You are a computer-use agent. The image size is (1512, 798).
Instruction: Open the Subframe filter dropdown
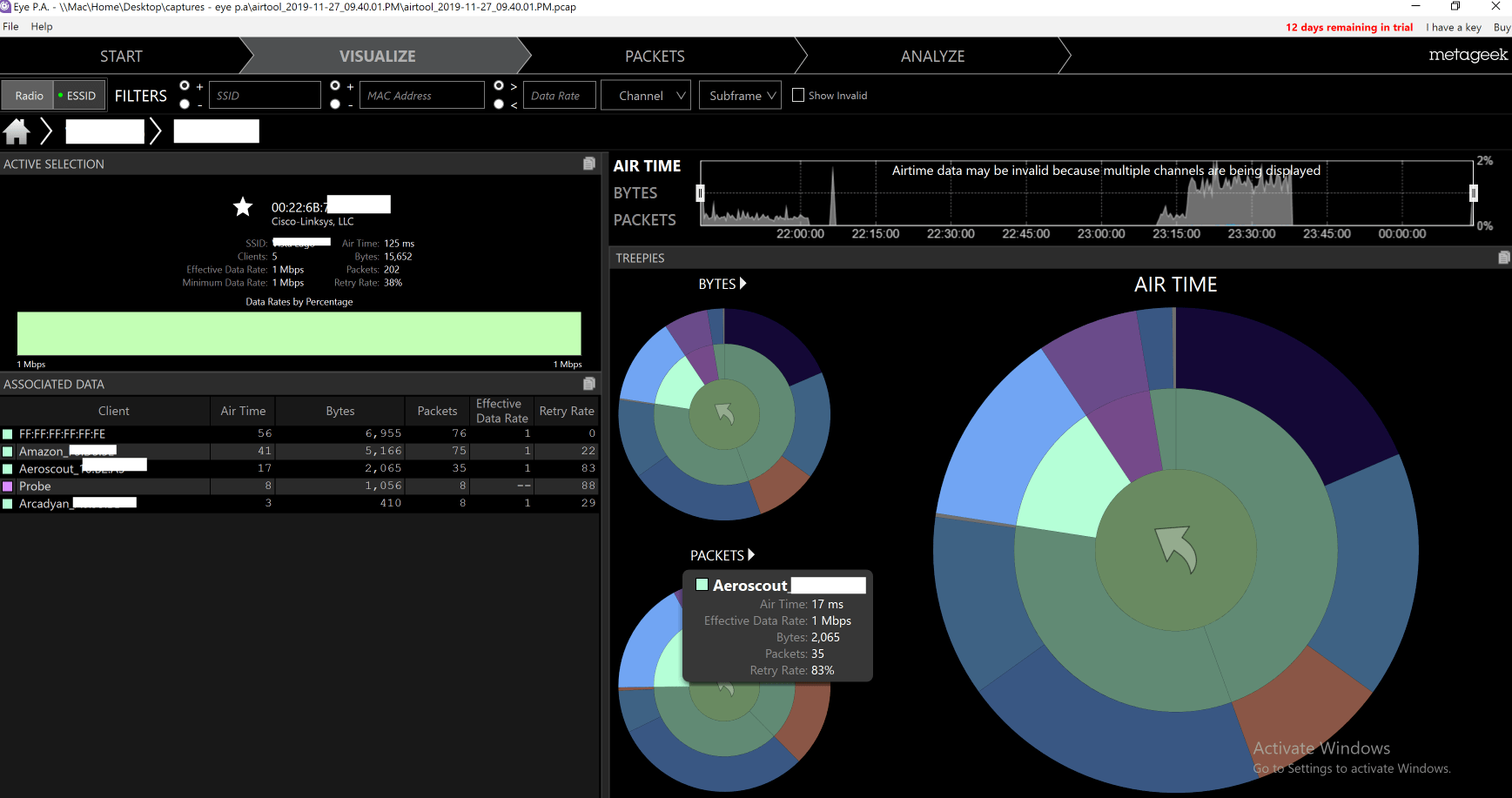tap(740, 96)
